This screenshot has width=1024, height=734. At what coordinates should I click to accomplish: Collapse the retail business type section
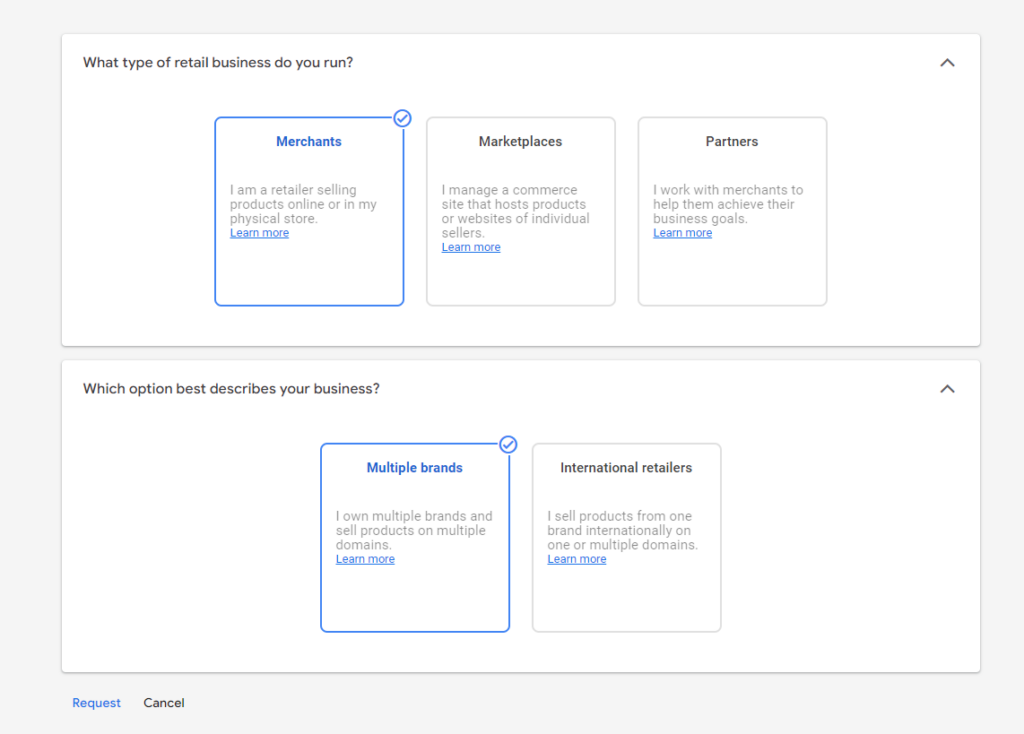click(947, 63)
